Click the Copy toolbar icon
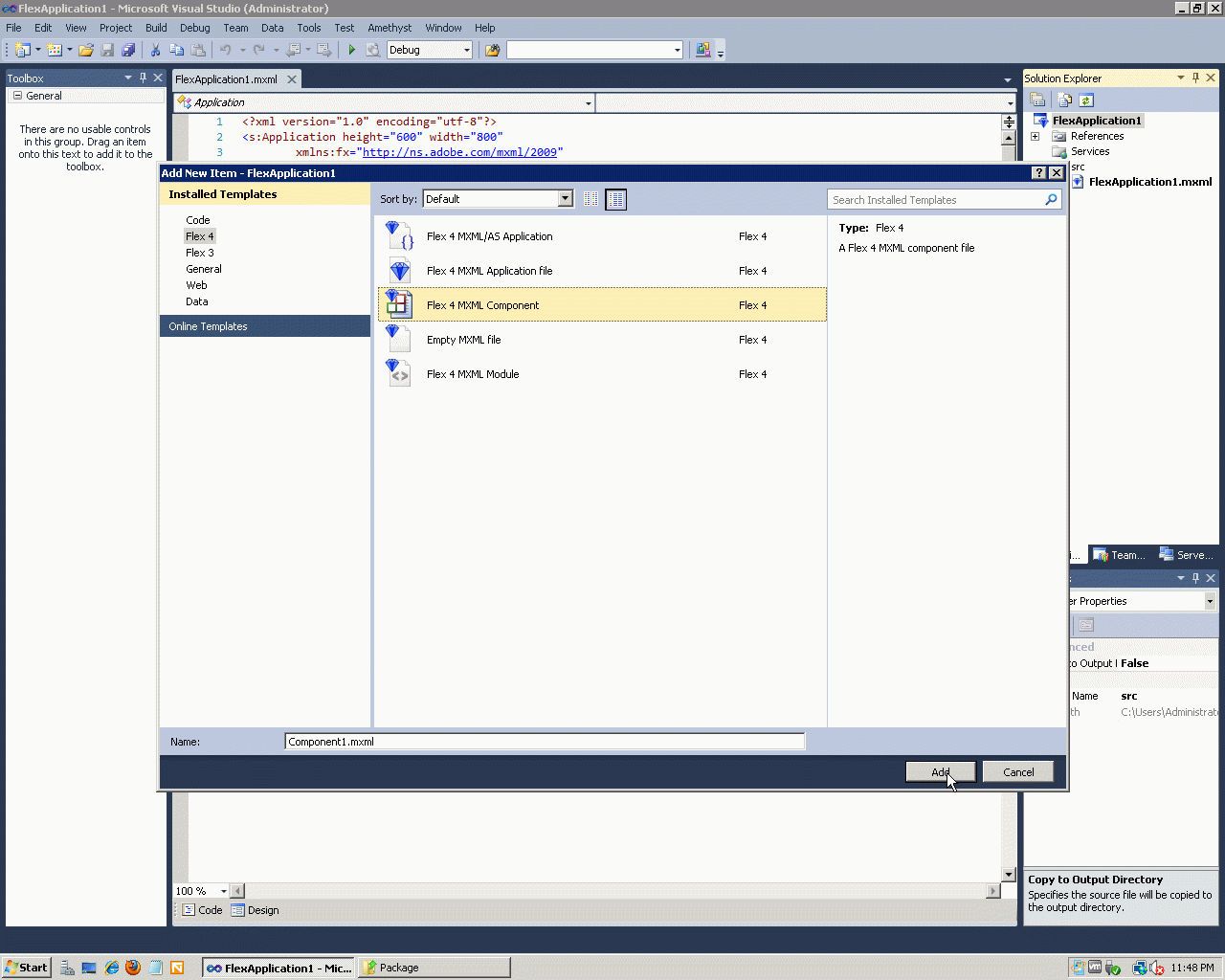 click(x=176, y=50)
